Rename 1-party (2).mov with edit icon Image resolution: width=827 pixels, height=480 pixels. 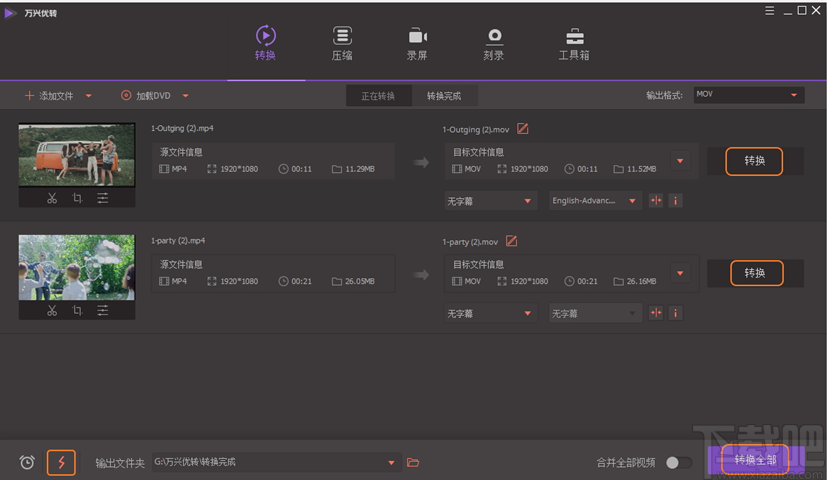(511, 241)
